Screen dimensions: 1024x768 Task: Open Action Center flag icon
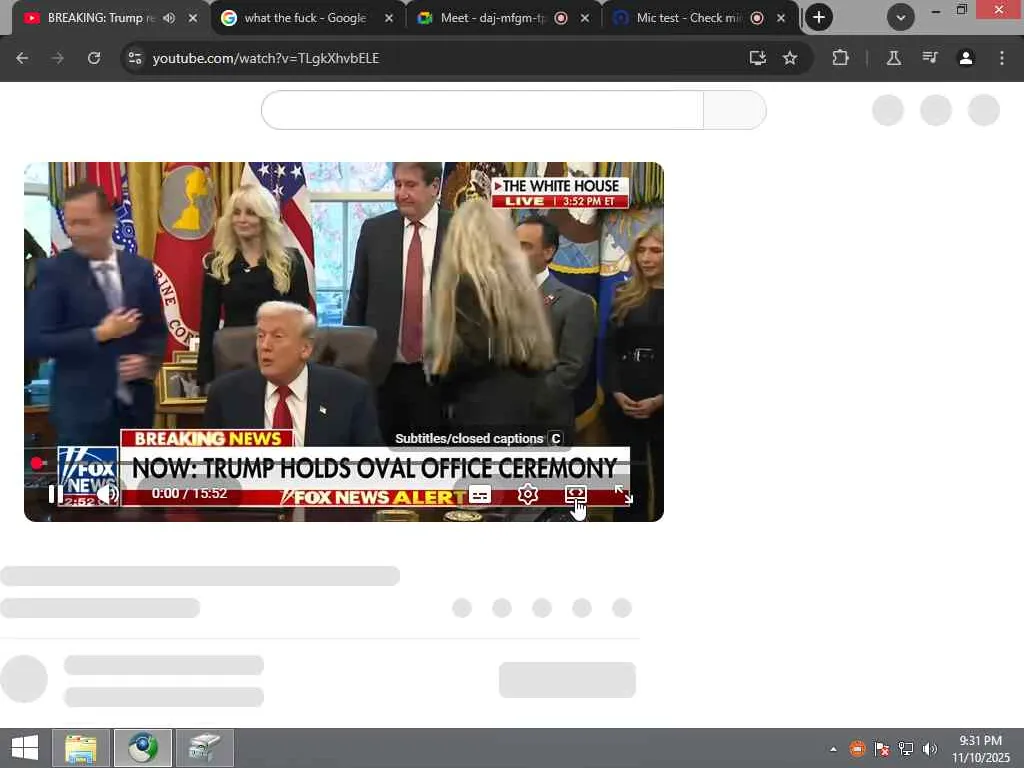882,748
